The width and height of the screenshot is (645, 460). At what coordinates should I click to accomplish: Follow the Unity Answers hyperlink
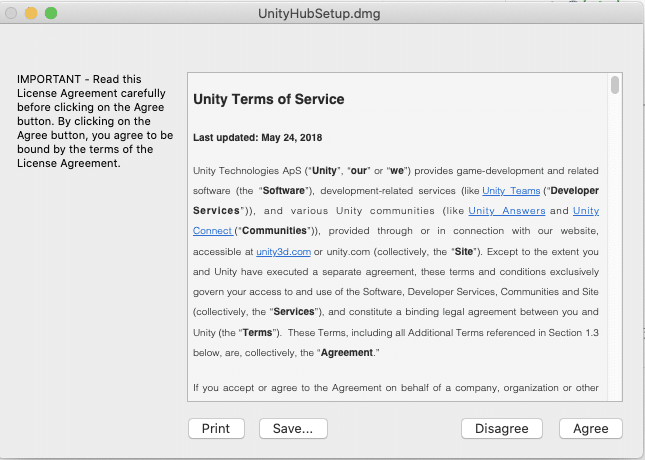tap(507, 211)
